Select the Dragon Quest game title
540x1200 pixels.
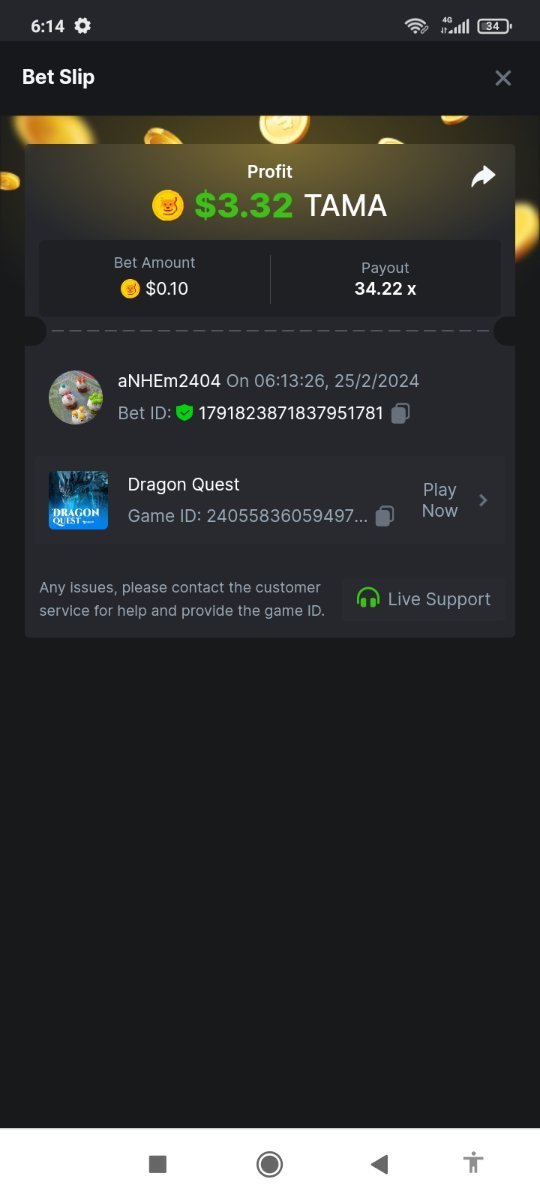pyautogui.click(x=184, y=484)
